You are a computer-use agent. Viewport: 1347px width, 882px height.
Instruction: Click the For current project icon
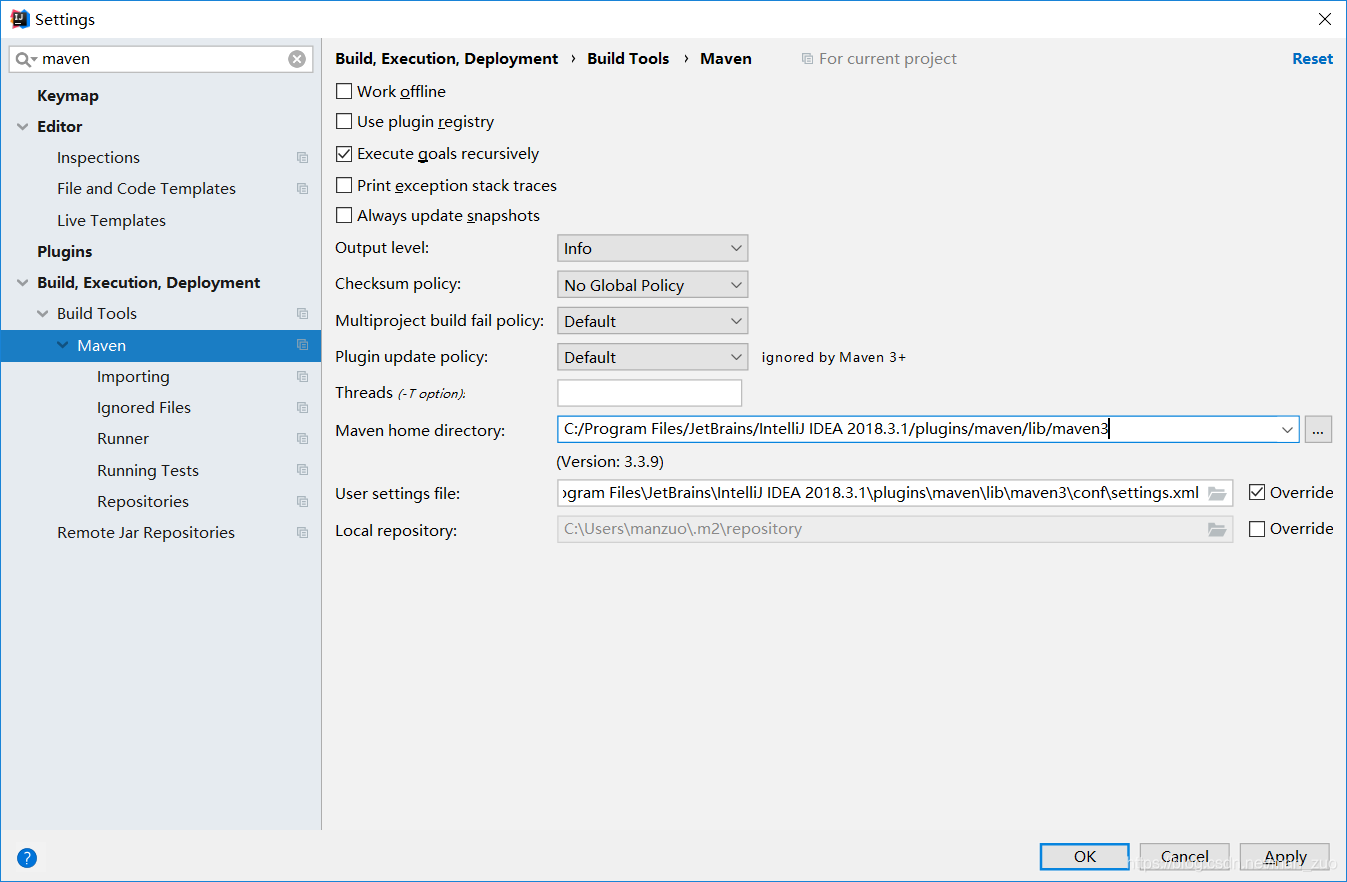[x=807, y=59]
